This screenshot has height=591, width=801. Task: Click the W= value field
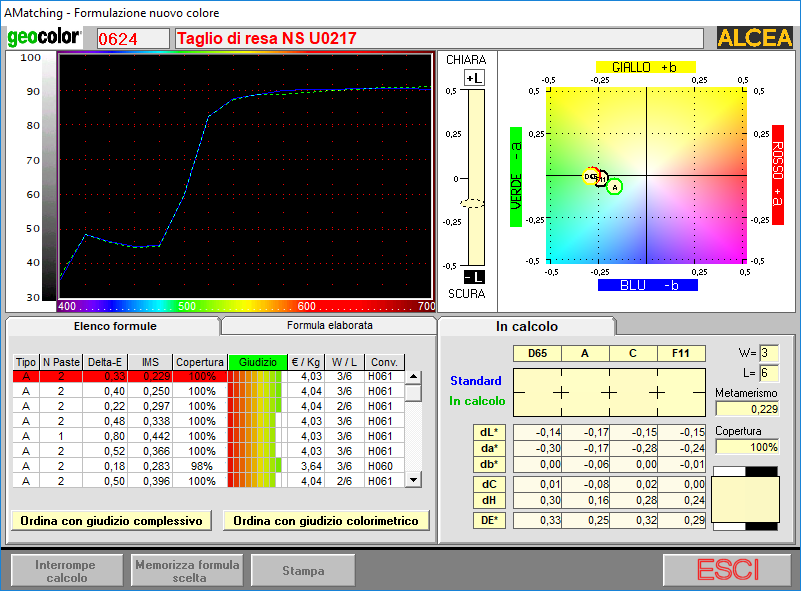pos(769,353)
